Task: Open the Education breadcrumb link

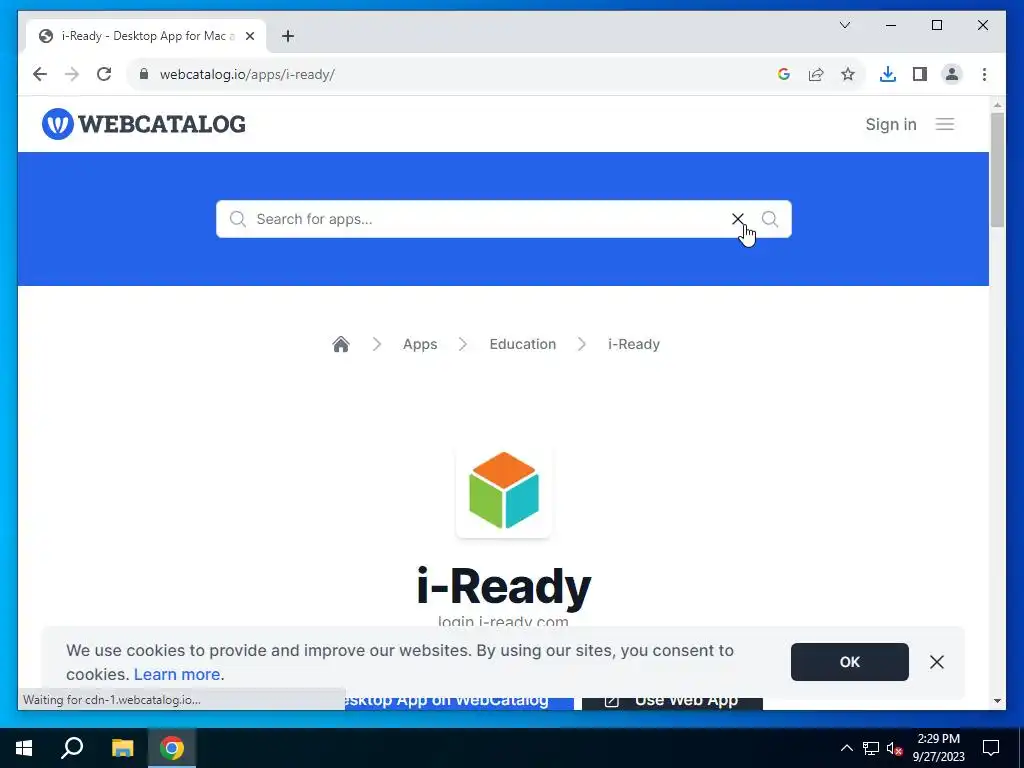Action: tap(522, 344)
